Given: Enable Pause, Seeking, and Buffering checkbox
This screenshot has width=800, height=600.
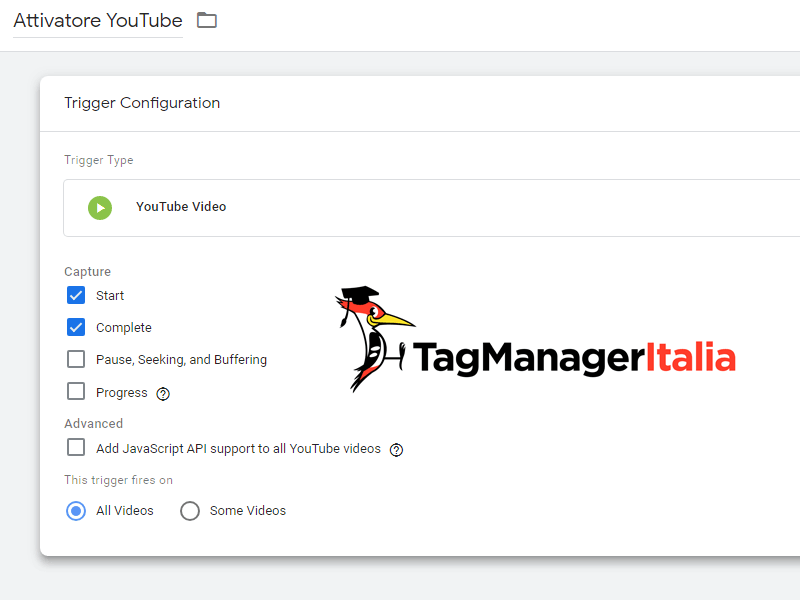Looking at the screenshot, I should point(76,359).
